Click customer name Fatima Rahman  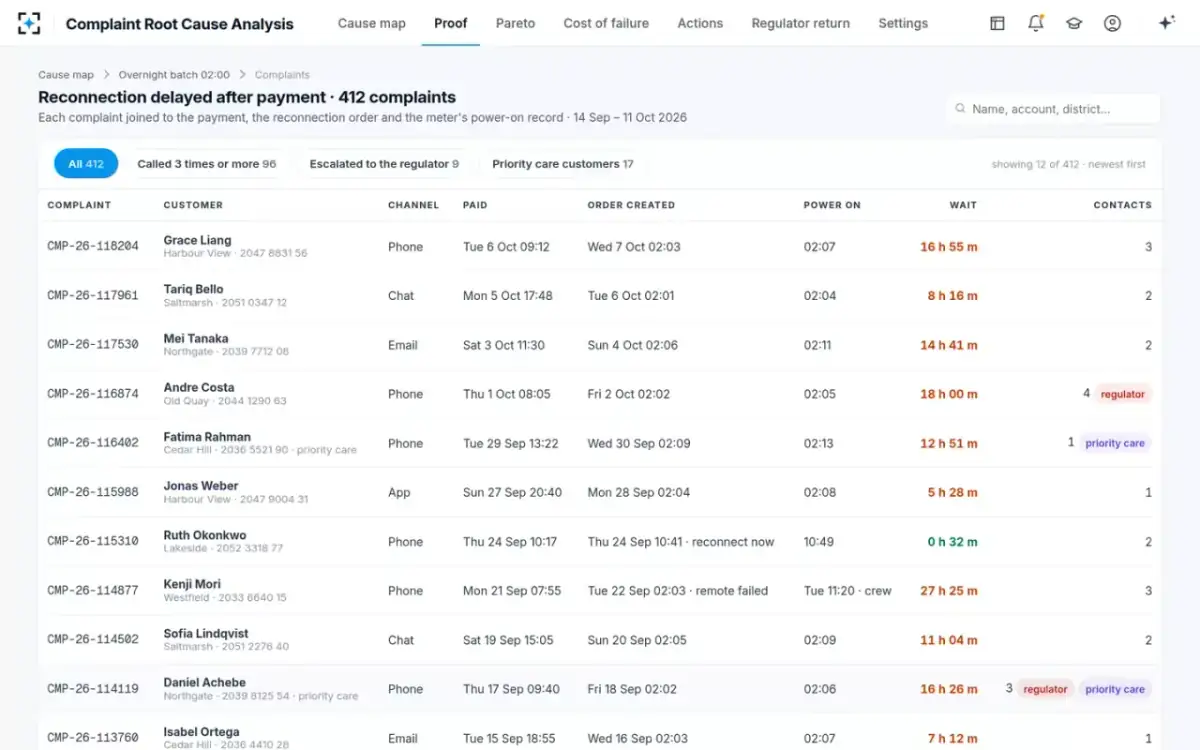(207, 437)
